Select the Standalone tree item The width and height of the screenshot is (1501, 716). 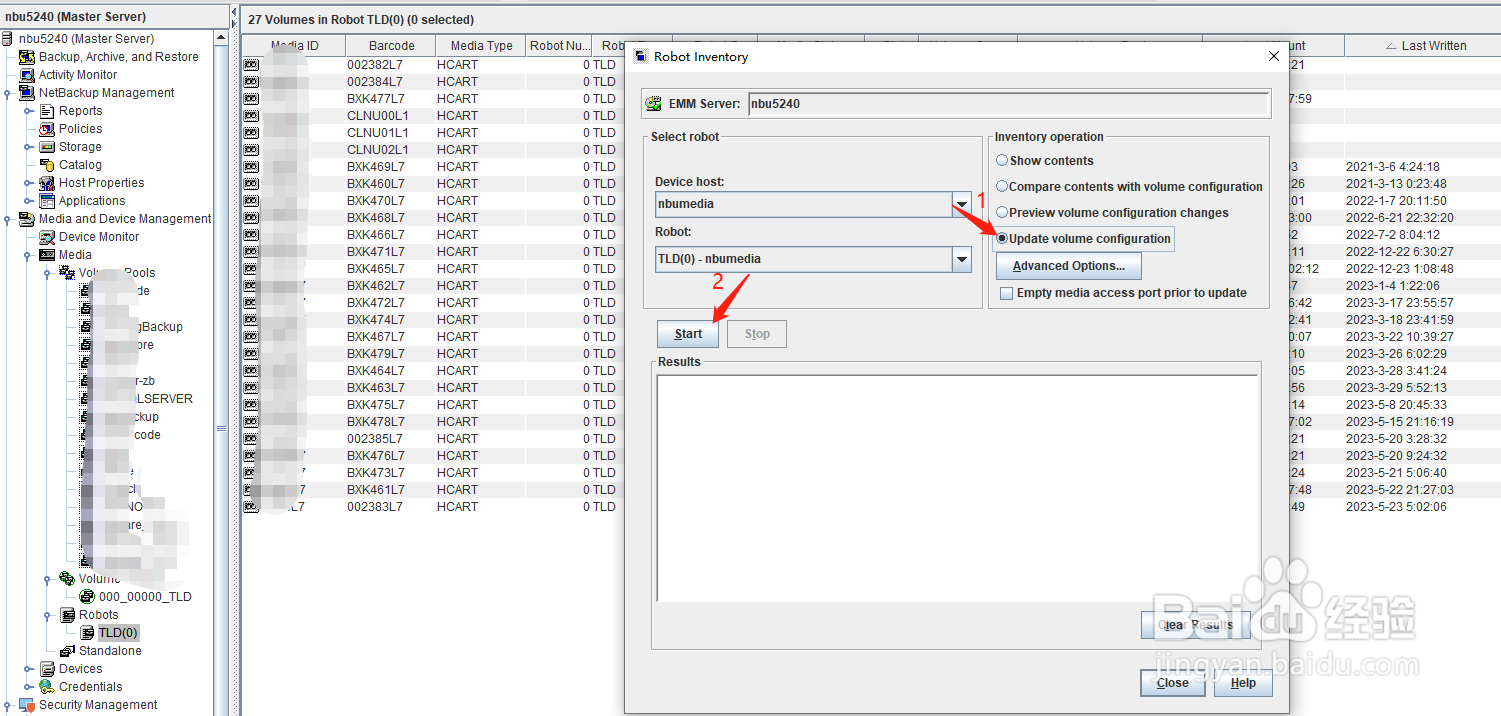[x=110, y=651]
